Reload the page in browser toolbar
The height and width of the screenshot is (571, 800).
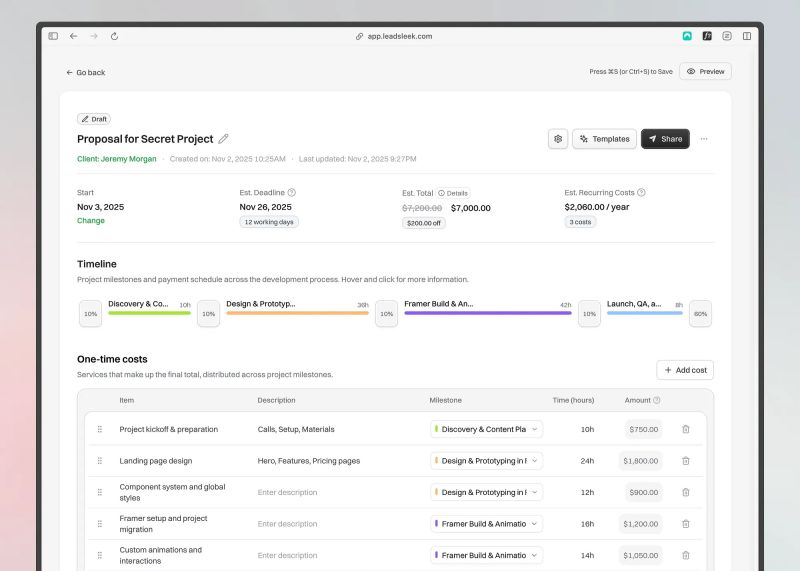(x=114, y=36)
